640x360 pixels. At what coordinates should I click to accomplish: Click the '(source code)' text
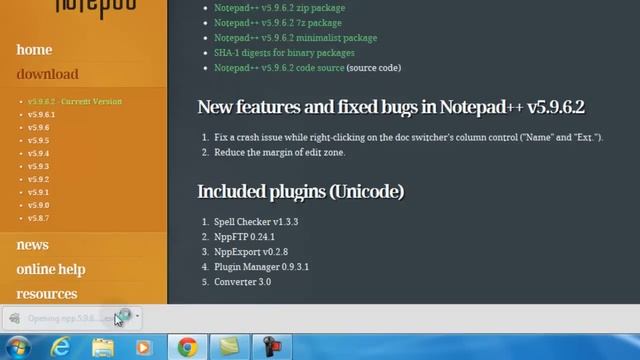(374, 68)
